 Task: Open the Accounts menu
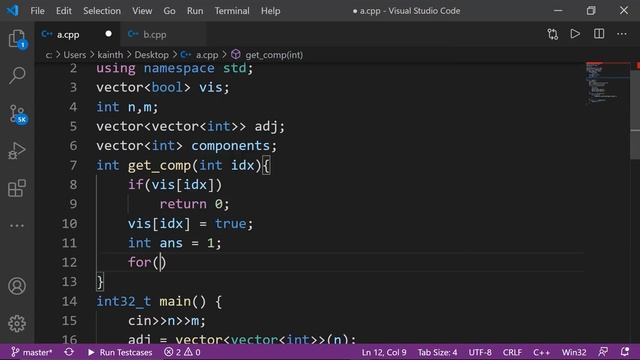[17, 286]
